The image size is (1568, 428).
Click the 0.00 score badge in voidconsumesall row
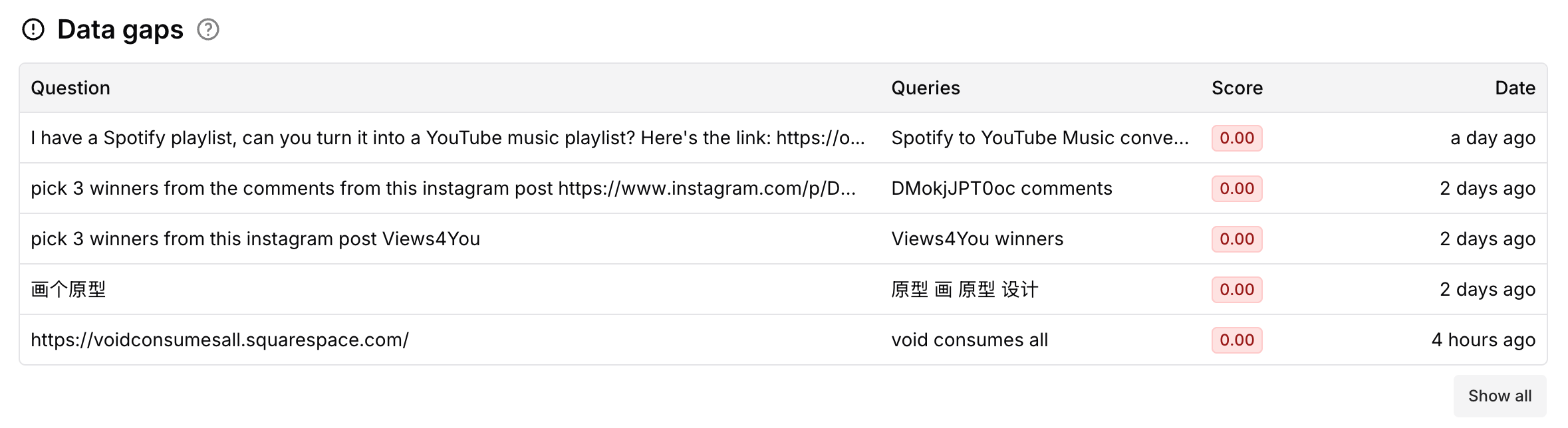coord(1237,340)
